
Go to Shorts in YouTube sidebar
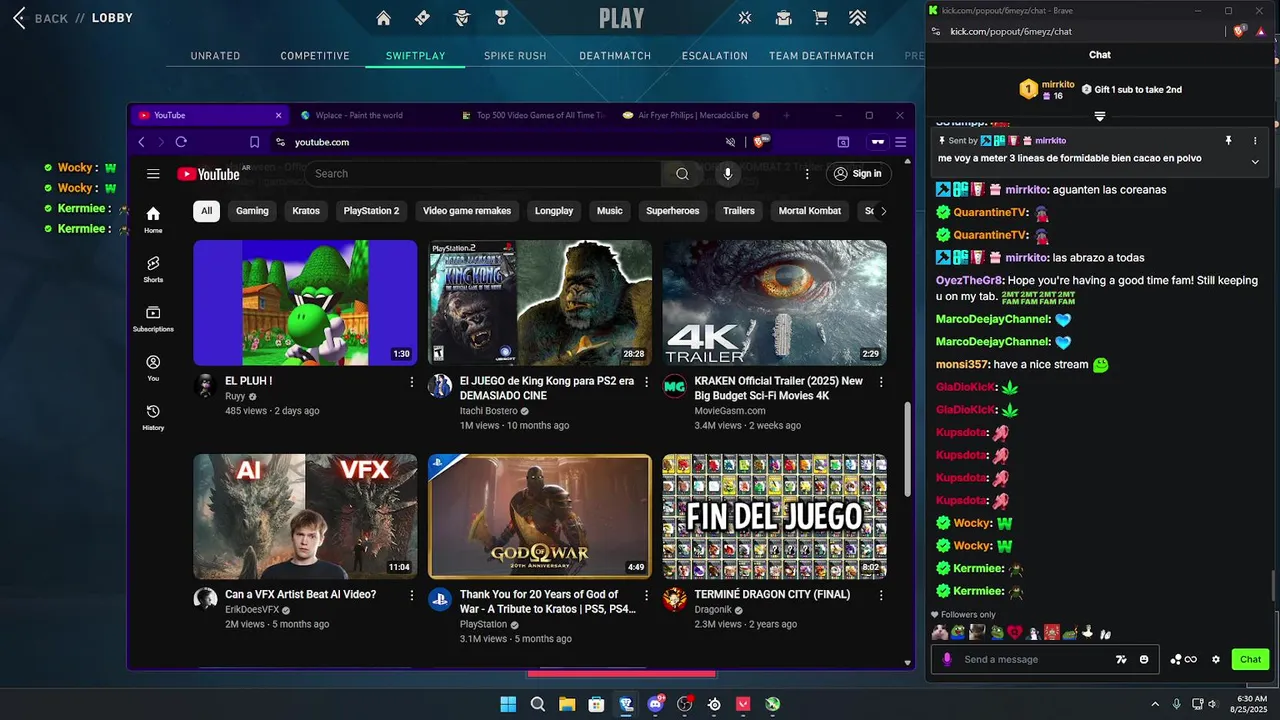tap(153, 268)
